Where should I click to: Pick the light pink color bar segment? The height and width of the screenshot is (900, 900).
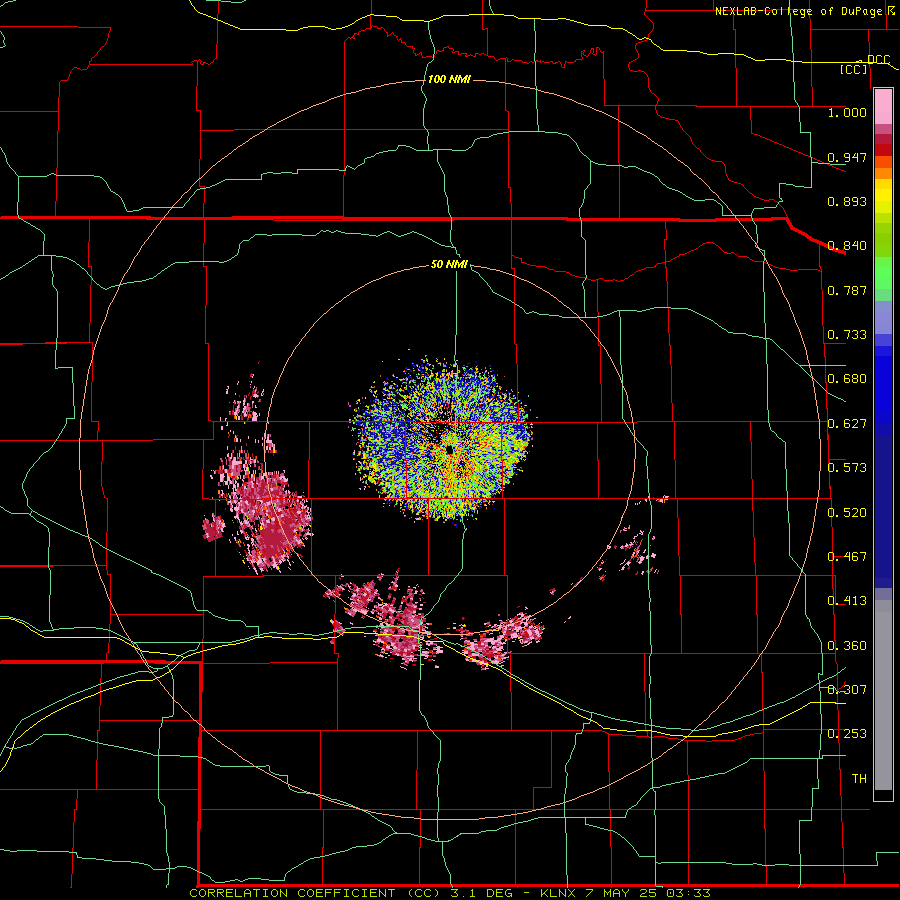tap(883, 107)
